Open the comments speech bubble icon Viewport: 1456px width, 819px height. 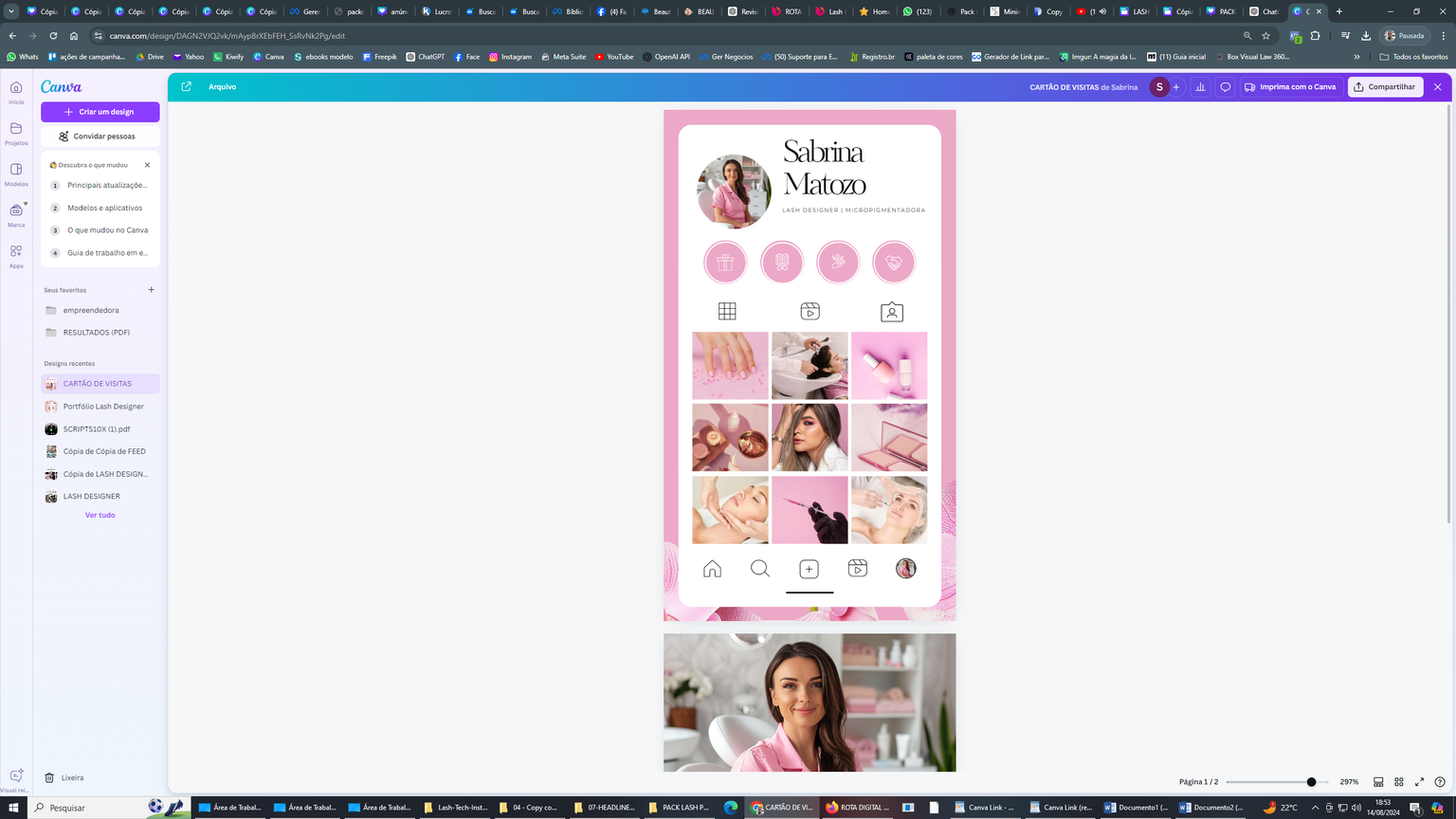coord(1226,87)
